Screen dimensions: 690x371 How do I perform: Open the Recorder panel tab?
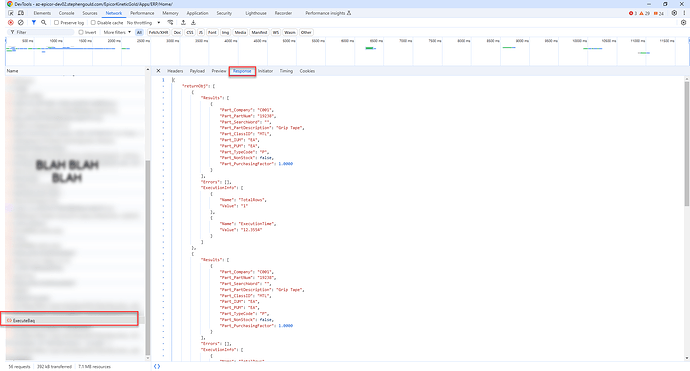[x=283, y=13]
